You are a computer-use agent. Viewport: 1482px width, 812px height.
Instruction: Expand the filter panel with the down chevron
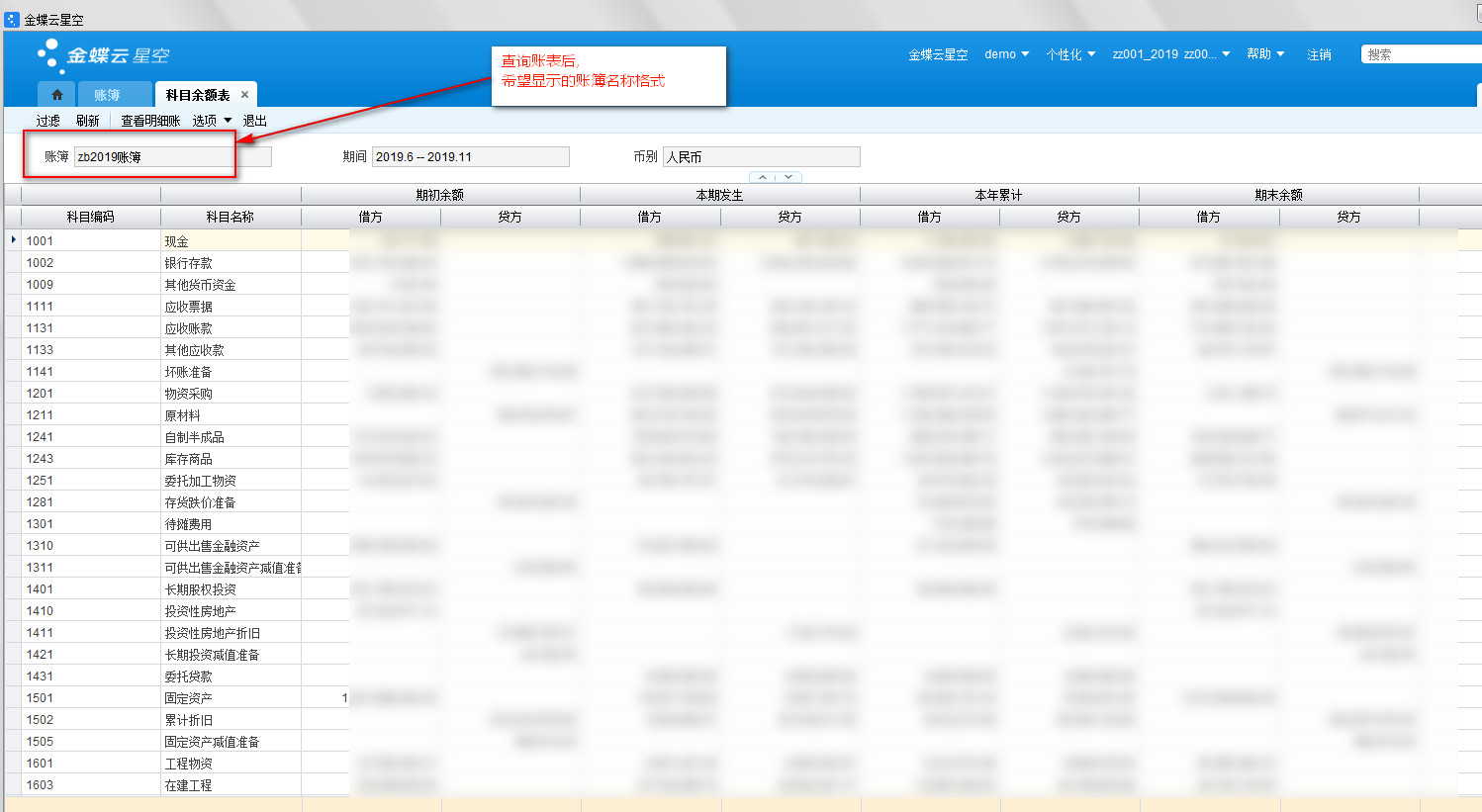pos(788,177)
